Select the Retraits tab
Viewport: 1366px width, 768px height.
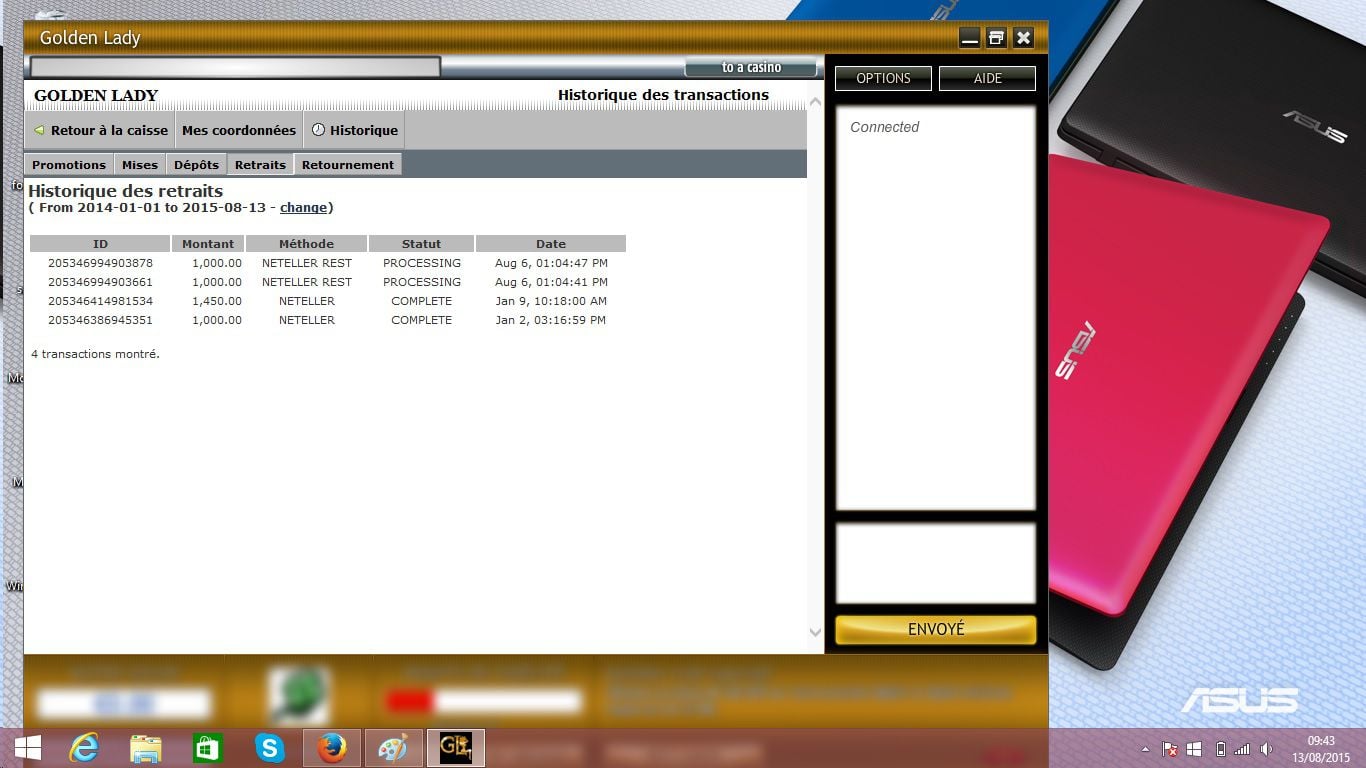tap(260, 165)
